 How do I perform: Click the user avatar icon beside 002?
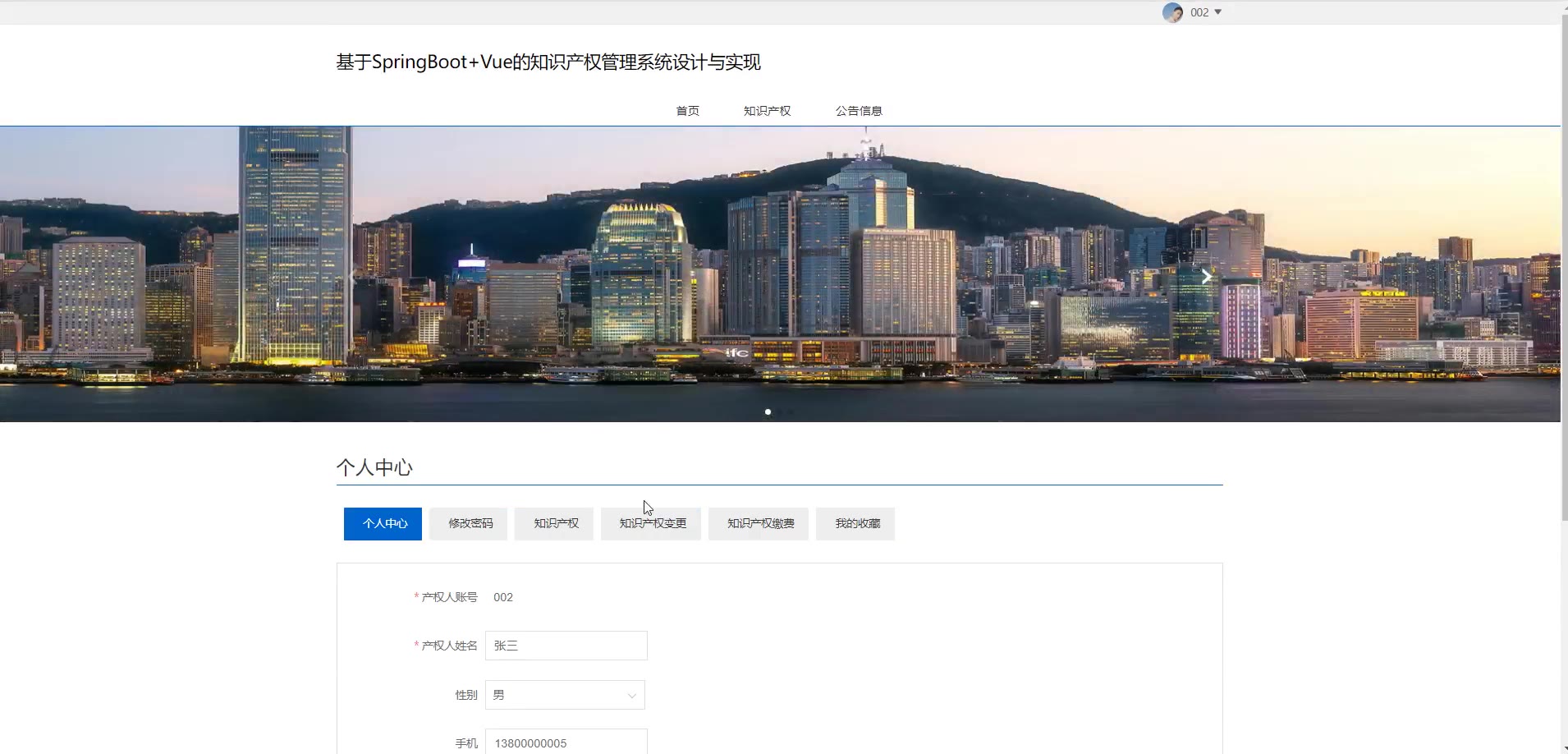coord(1172,12)
